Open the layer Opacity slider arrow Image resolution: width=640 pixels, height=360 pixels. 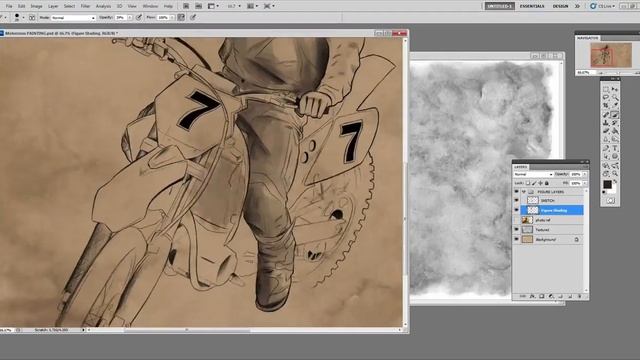(x=584, y=174)
